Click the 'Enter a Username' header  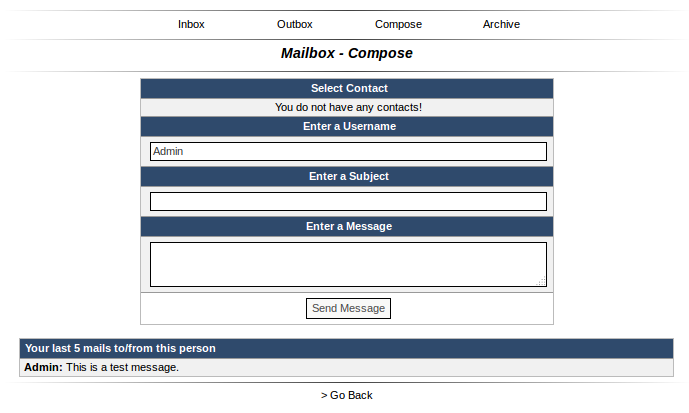347,127
